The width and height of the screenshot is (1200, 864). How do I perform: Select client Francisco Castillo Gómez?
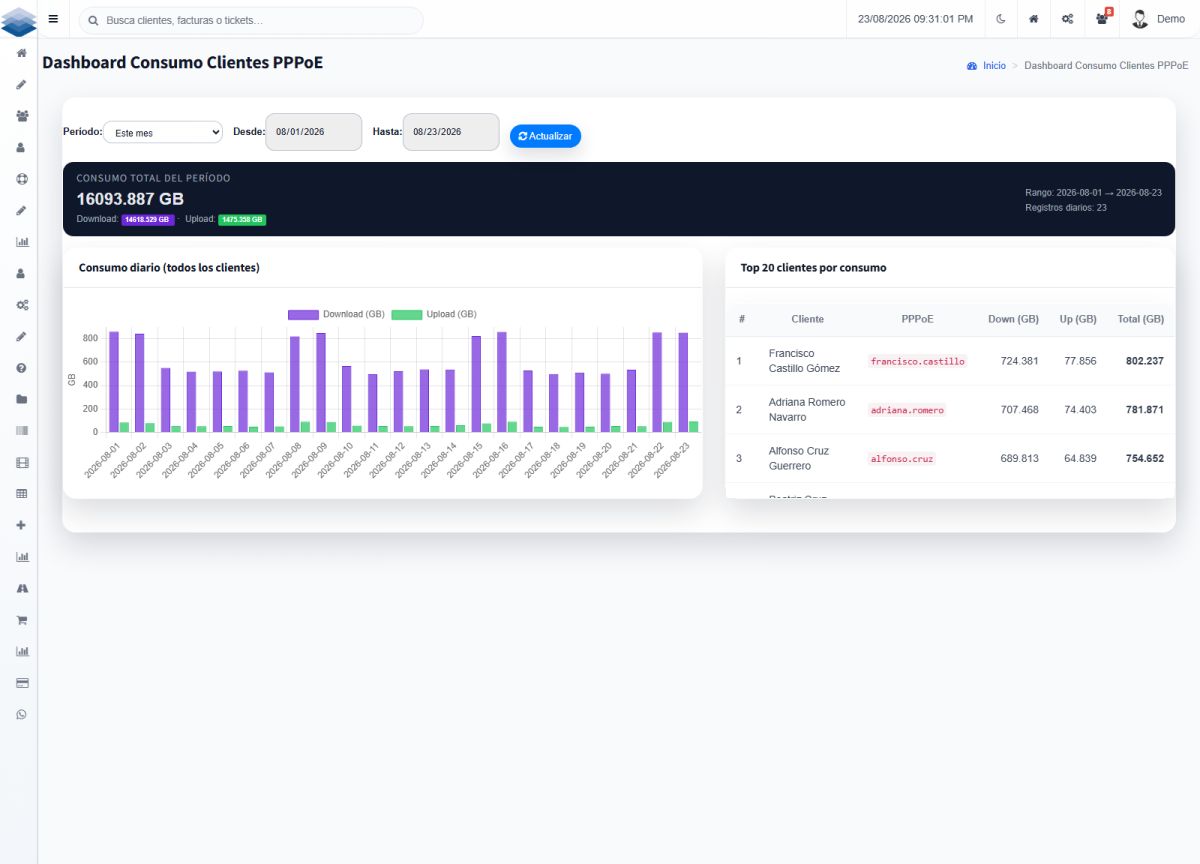(804, 361)
